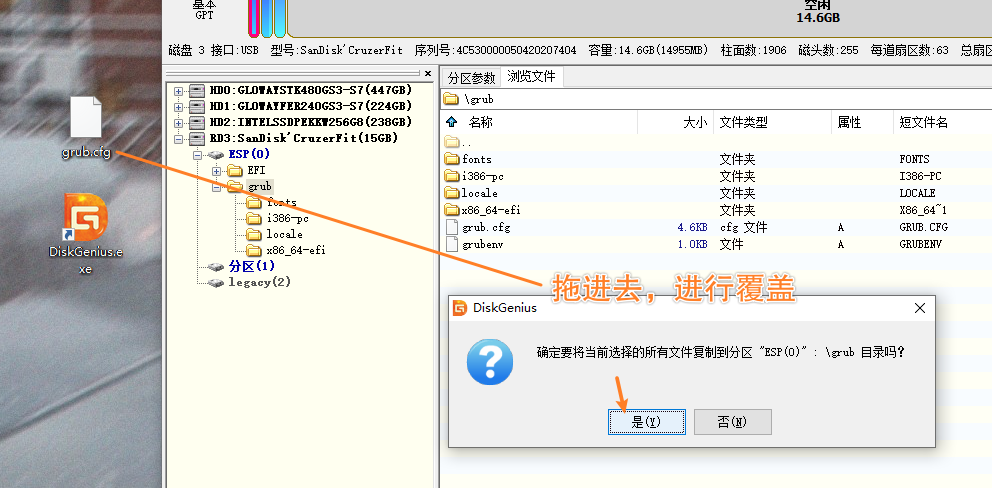Screen dimensions: 992x488
Task: Click the legacy(2) partition icon
Action: click(x=216, y=282)
